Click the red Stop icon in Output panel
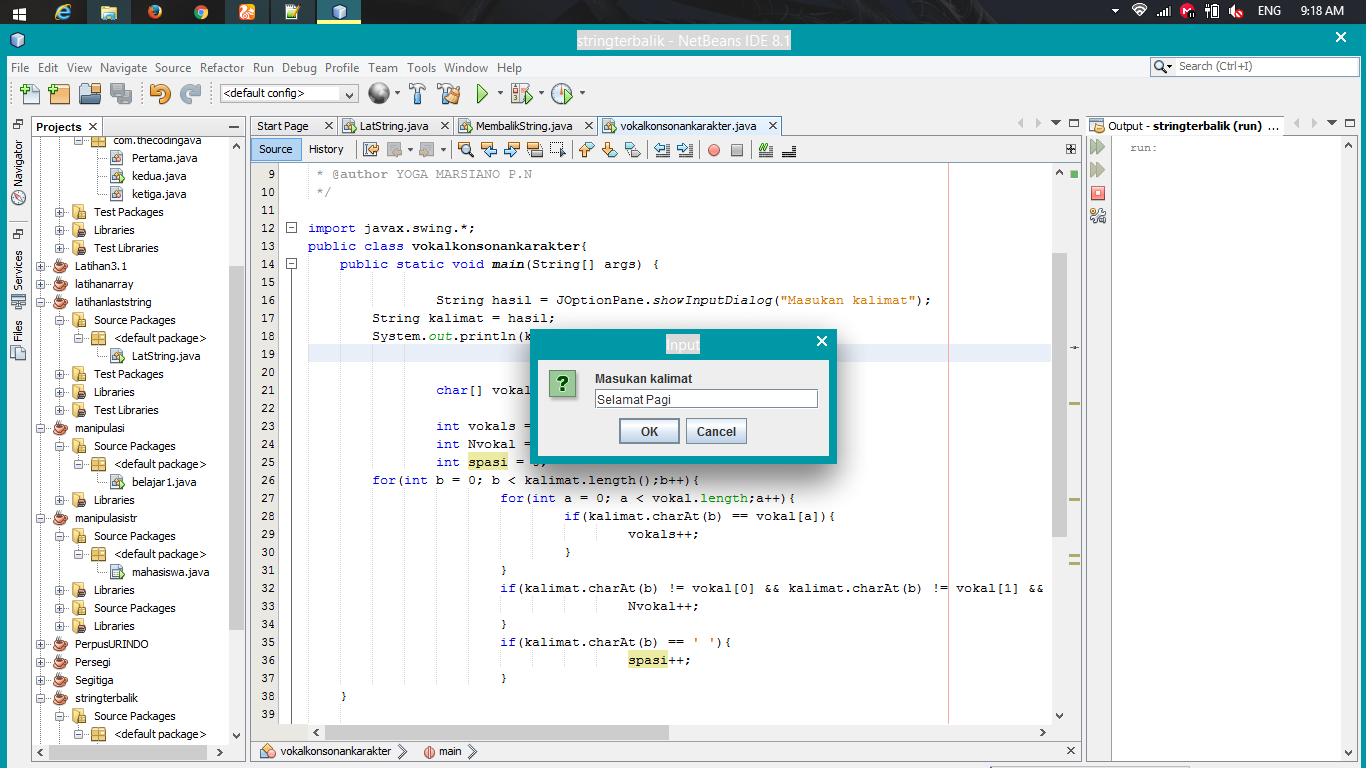Screen dimensions: 1366x768 coord(1098,193)
